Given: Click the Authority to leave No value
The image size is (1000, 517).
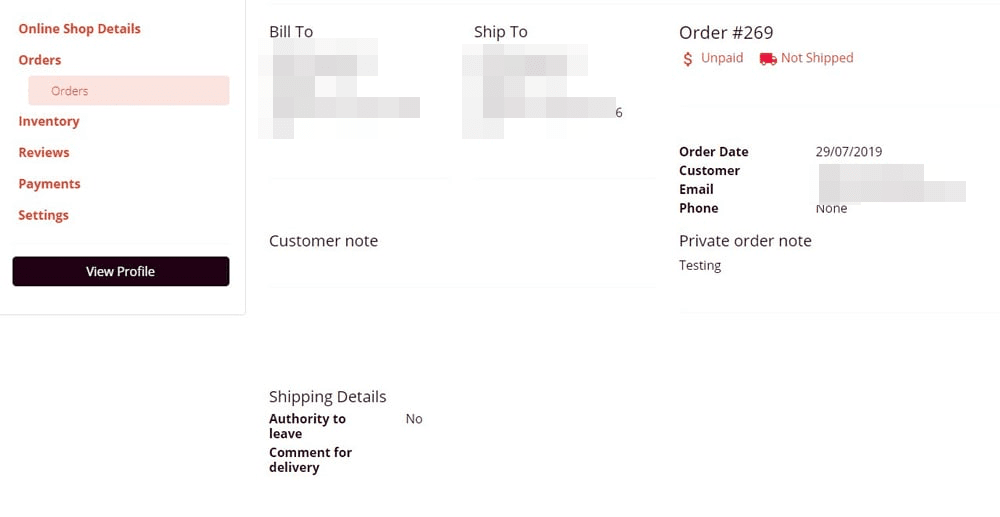Looking at the screenshot, I should point(414,419).
